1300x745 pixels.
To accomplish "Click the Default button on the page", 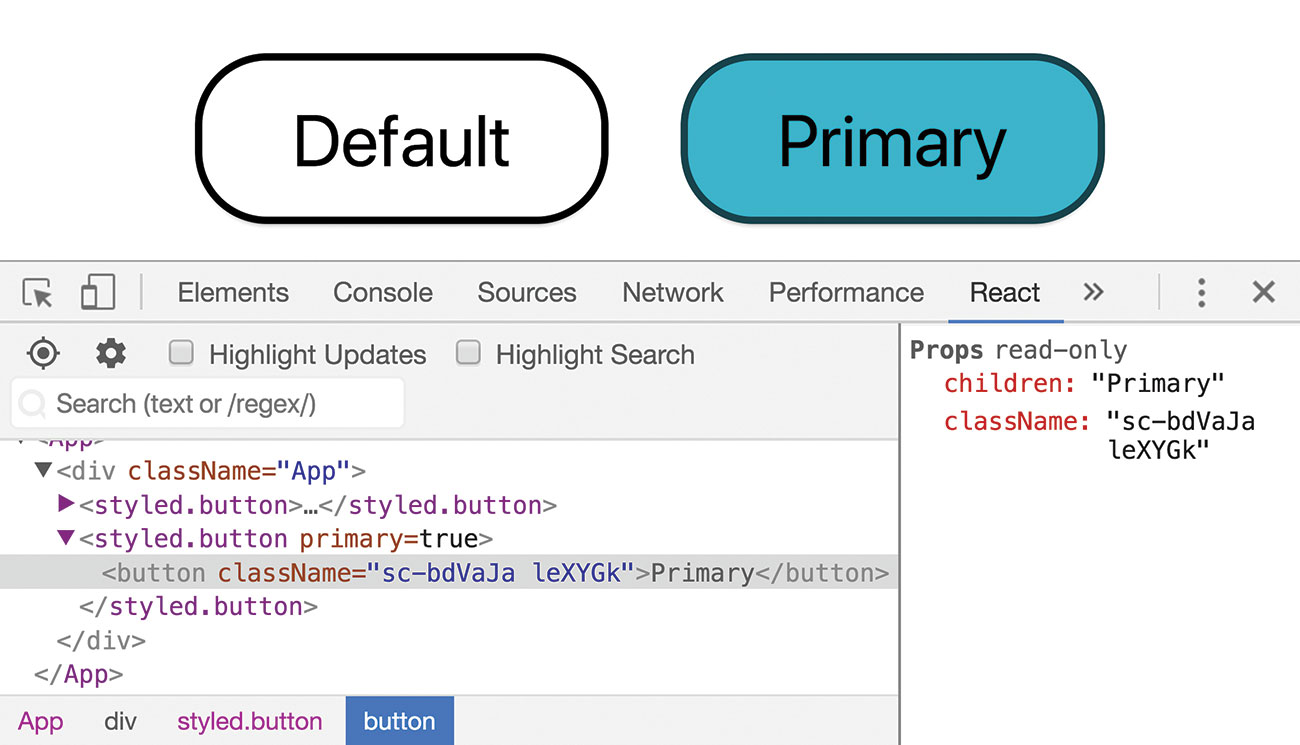I will tap(402, 138).
